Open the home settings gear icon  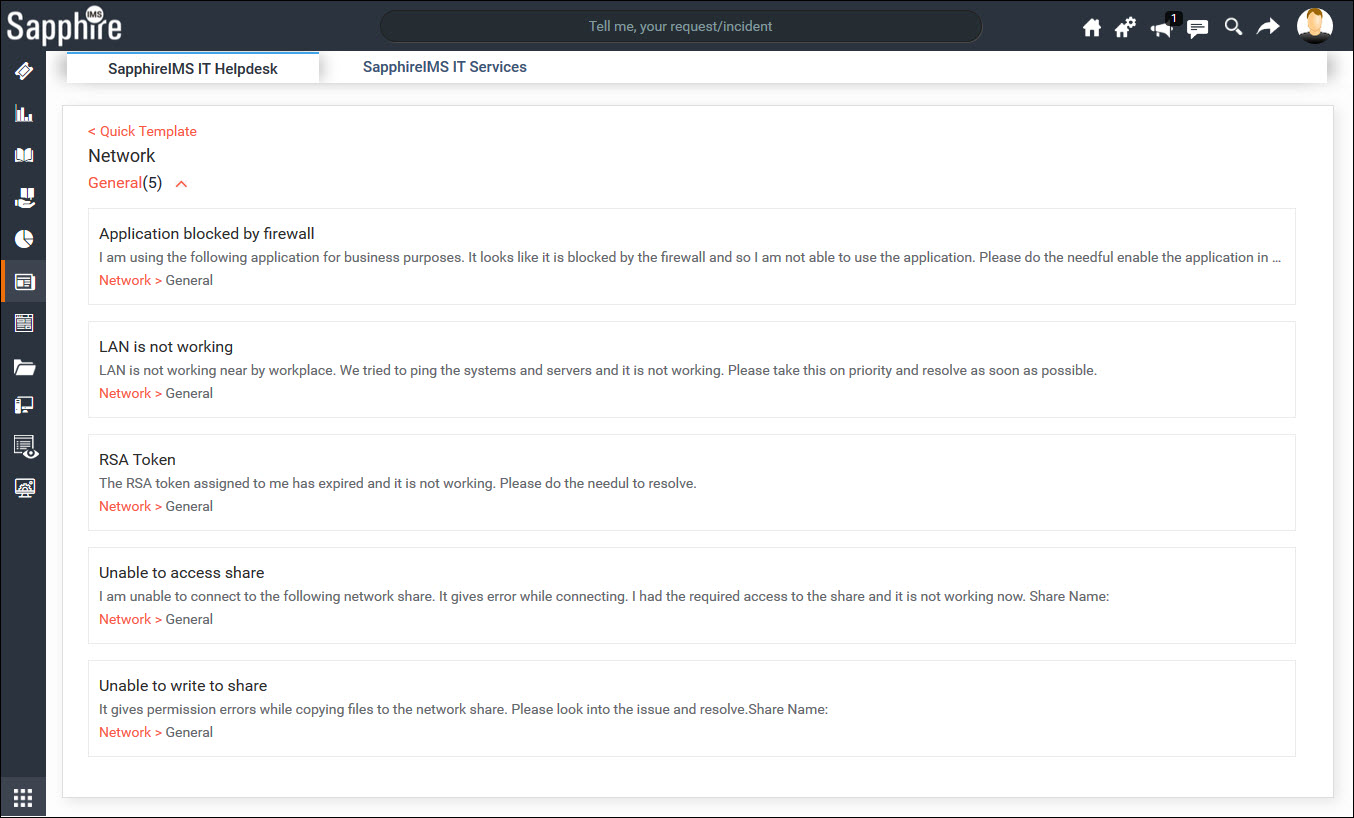(1125, 28)
